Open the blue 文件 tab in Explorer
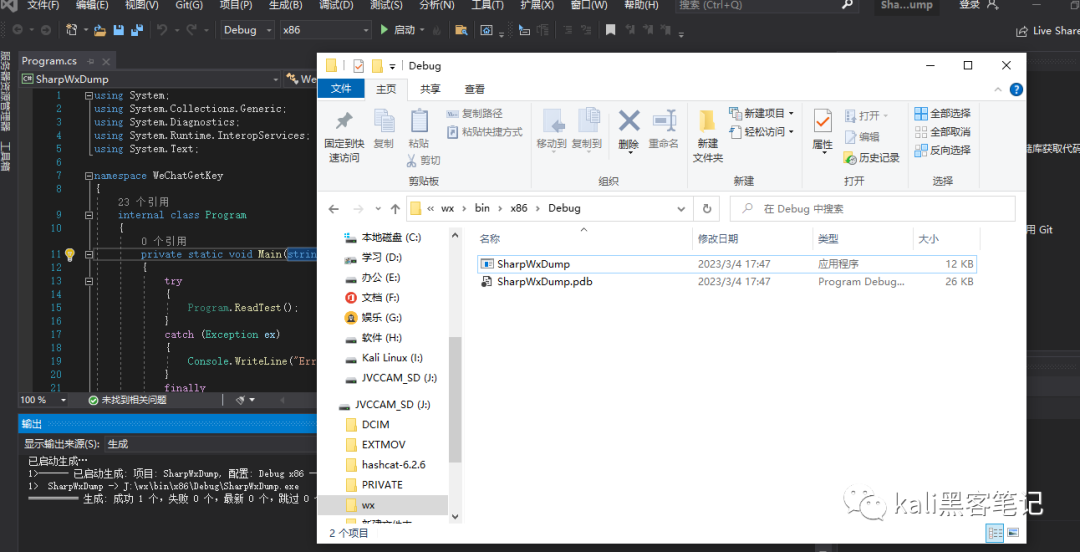The image size is (1080, 552). pos(341,89)
